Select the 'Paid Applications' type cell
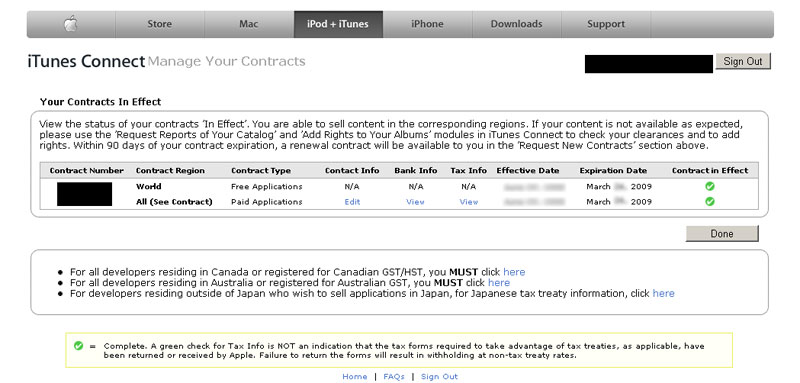This screenshot has width=800, height=383. click(266, 202)
